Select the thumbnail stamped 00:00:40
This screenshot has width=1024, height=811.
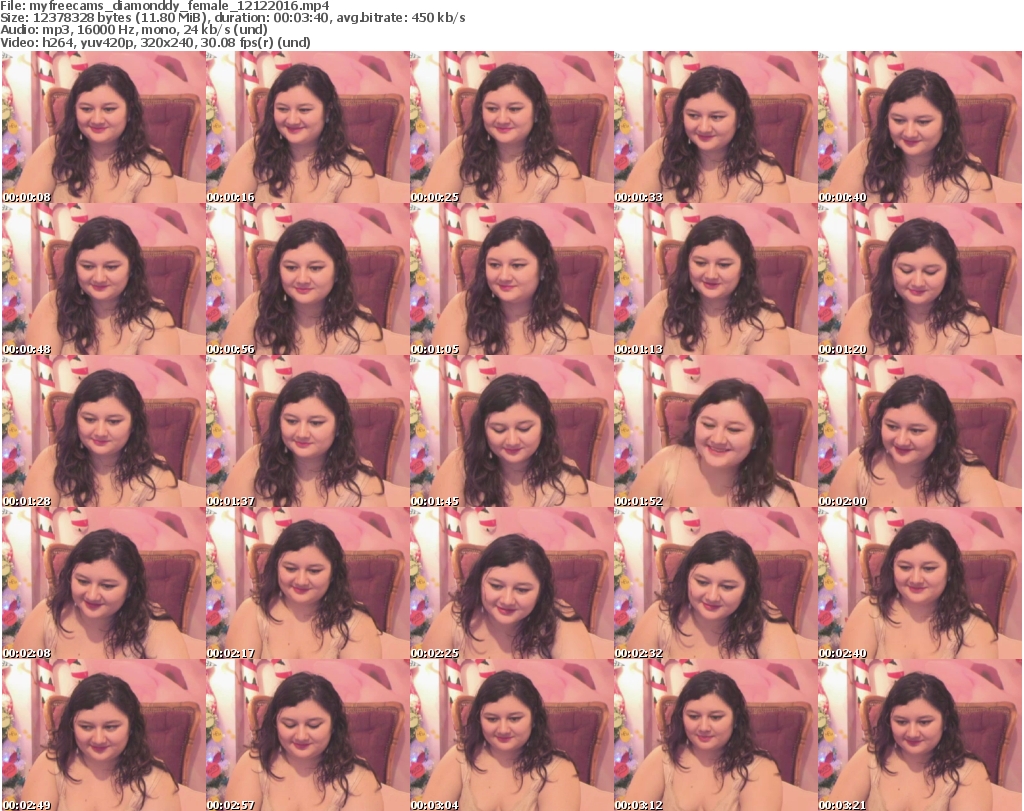(920, 127)
